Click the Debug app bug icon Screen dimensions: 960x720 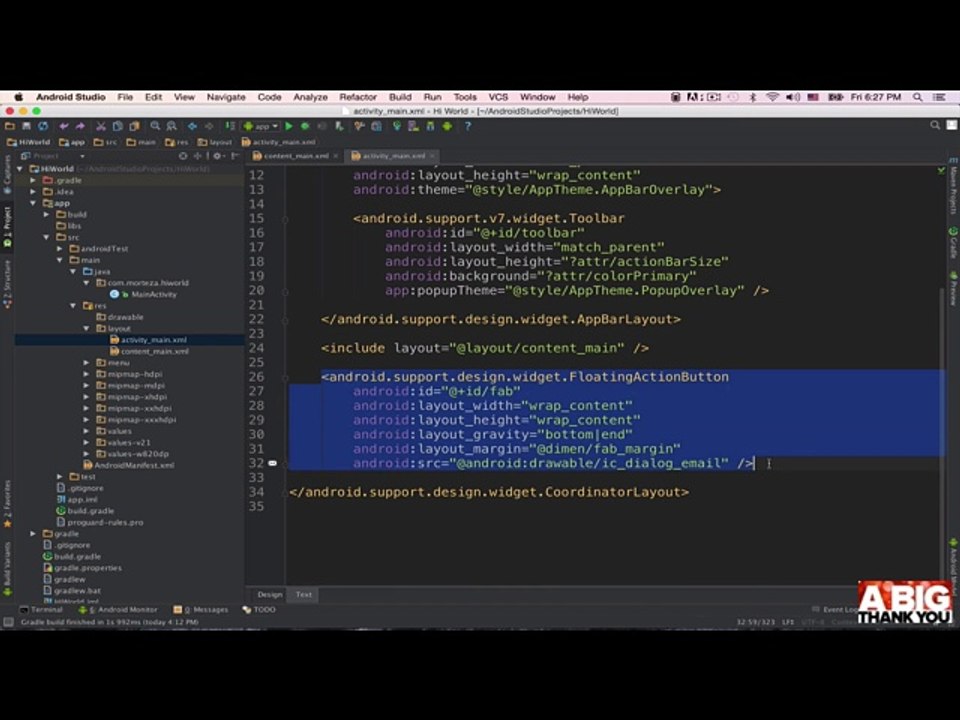(305, 126)
